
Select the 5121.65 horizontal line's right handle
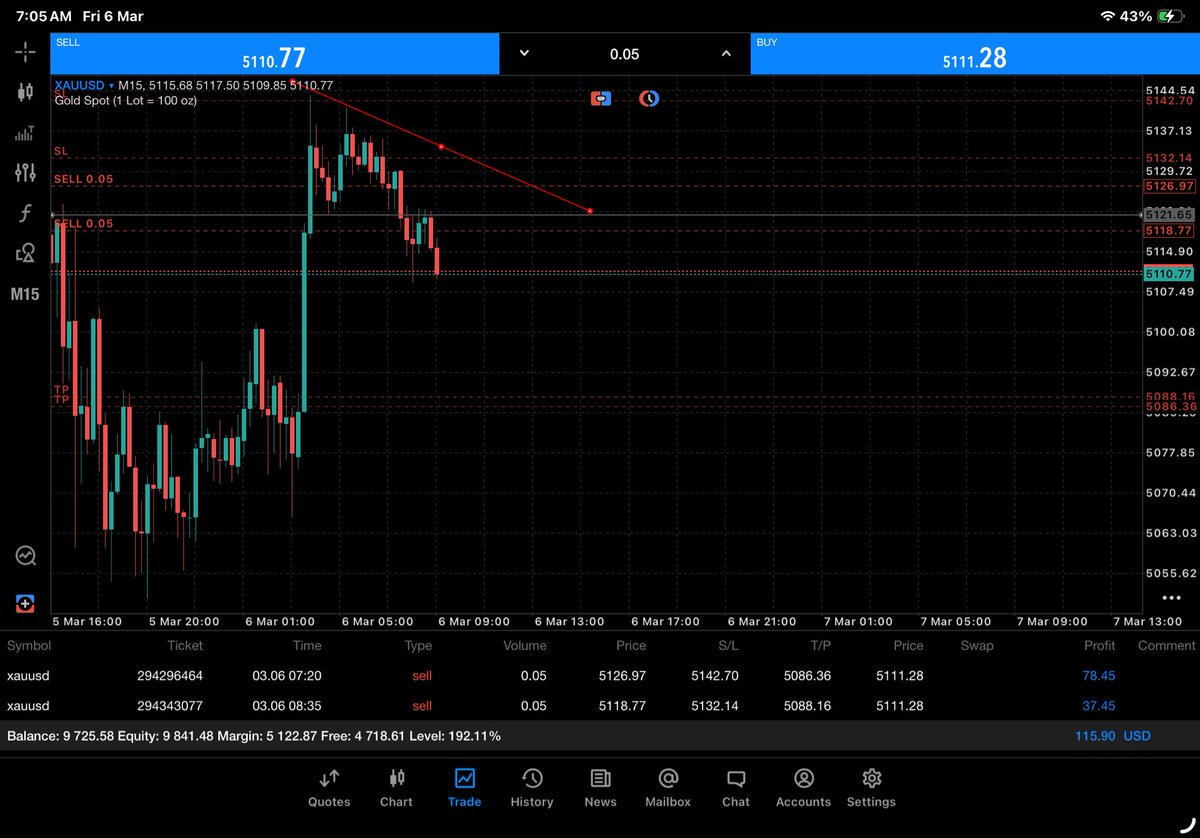(1142, 215)
